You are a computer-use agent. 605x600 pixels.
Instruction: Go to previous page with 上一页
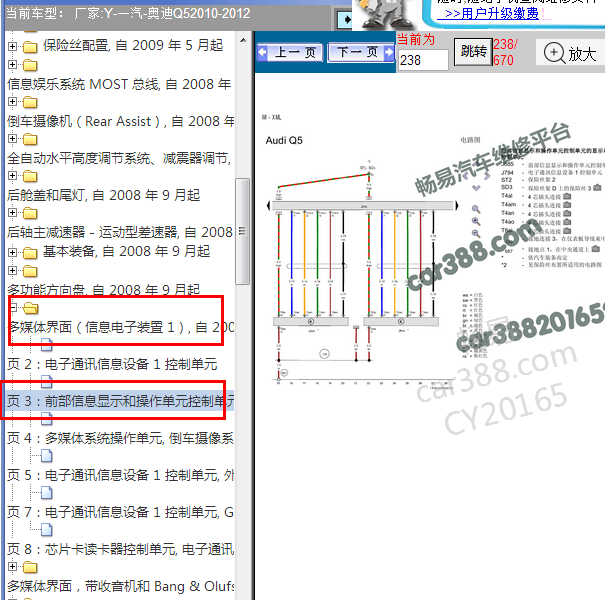pos(290,52)
